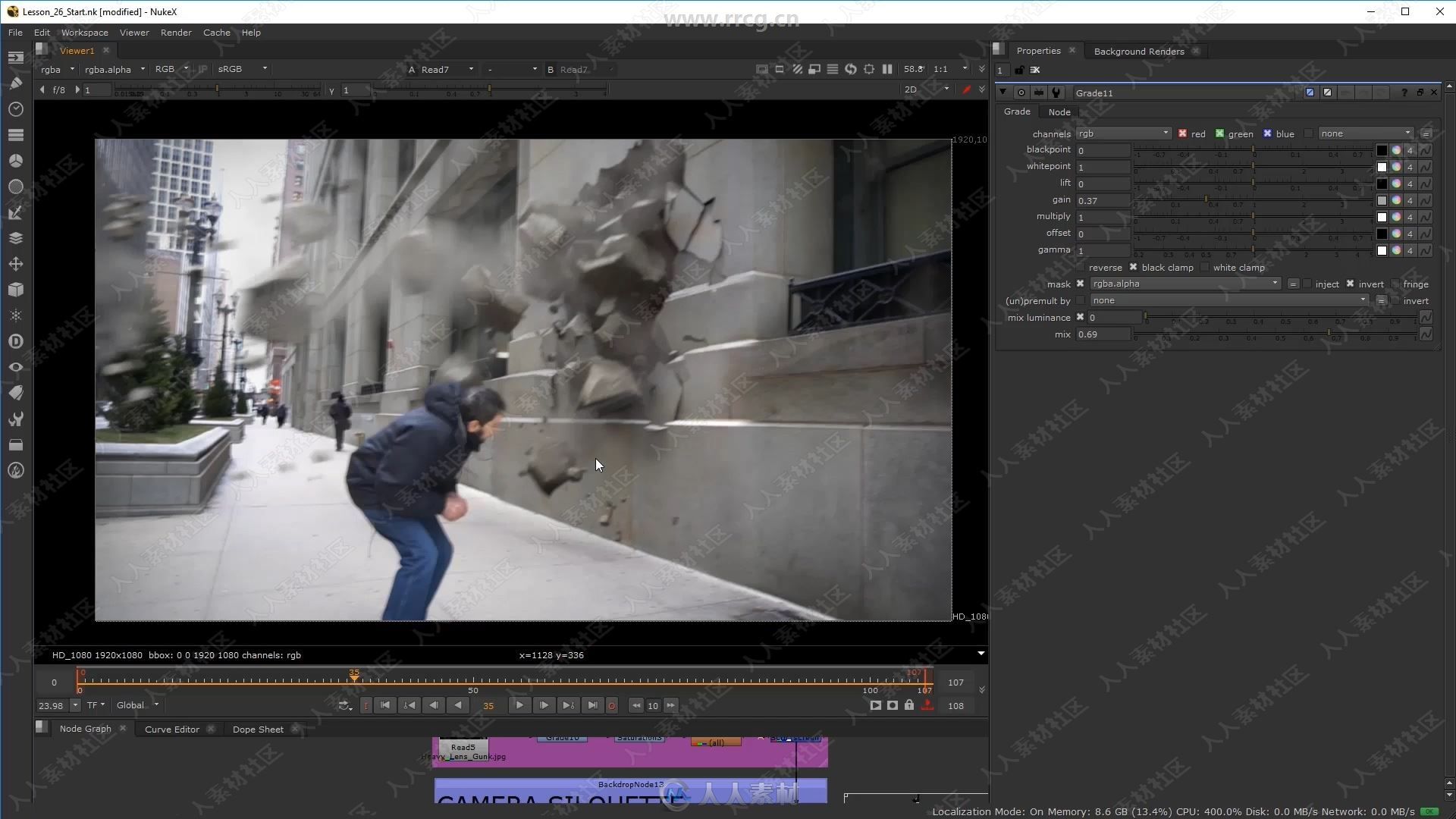The image size is (1456, 819).
Task: Click the Grade tab in properties
Action: coord(1016,111)
